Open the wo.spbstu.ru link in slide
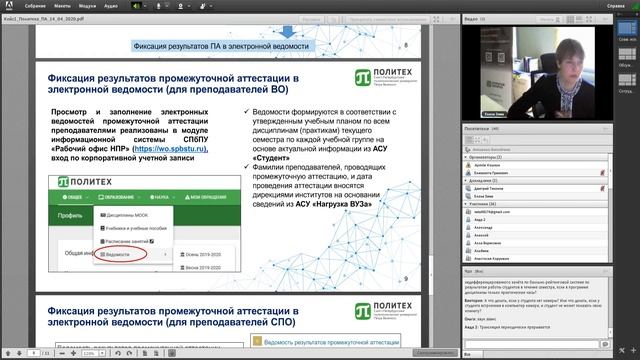 171,149
